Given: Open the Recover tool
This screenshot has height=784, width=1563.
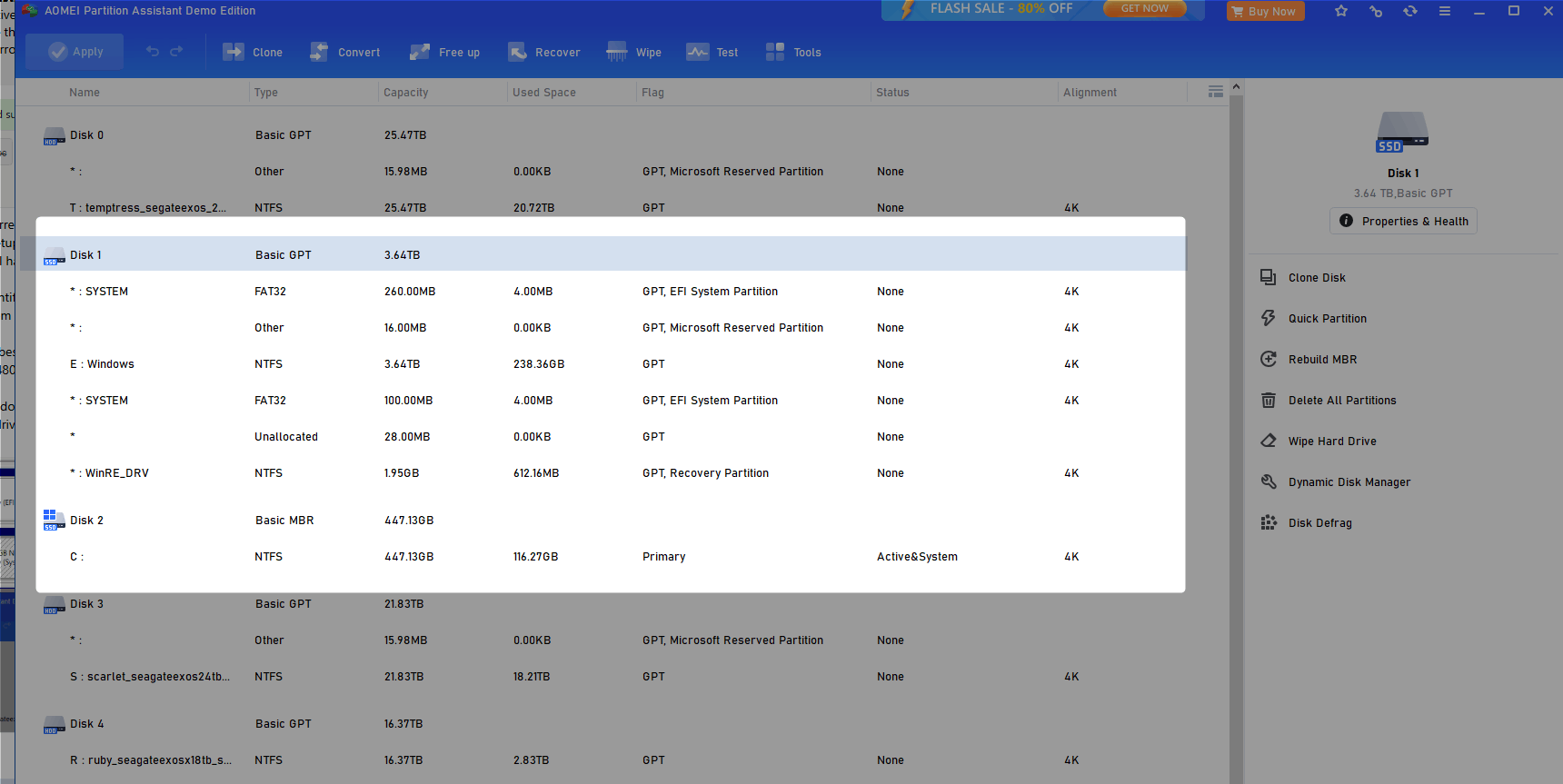Looking at the screenshot, I should [x=543, y=52].
